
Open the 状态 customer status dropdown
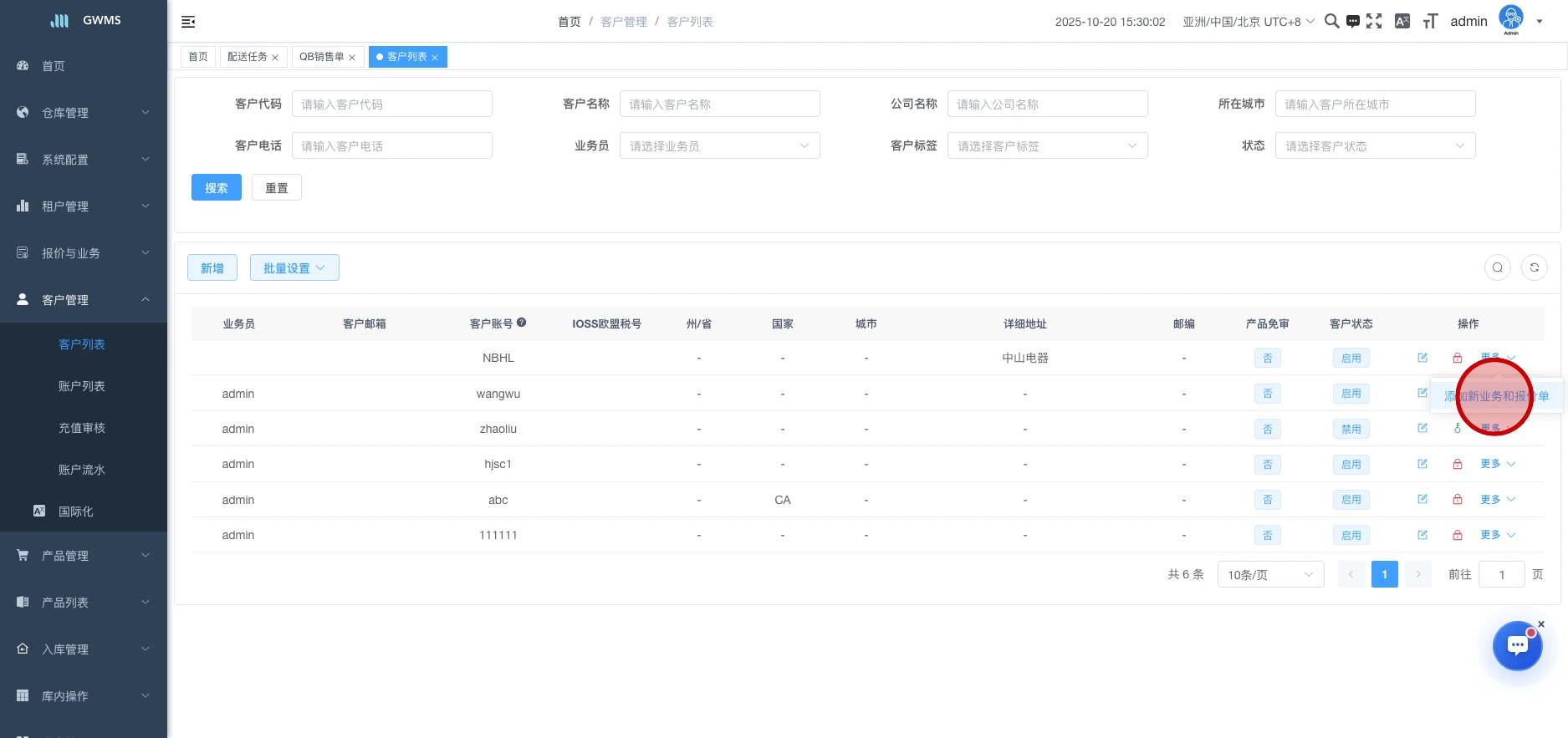(x=1375, y=146)
